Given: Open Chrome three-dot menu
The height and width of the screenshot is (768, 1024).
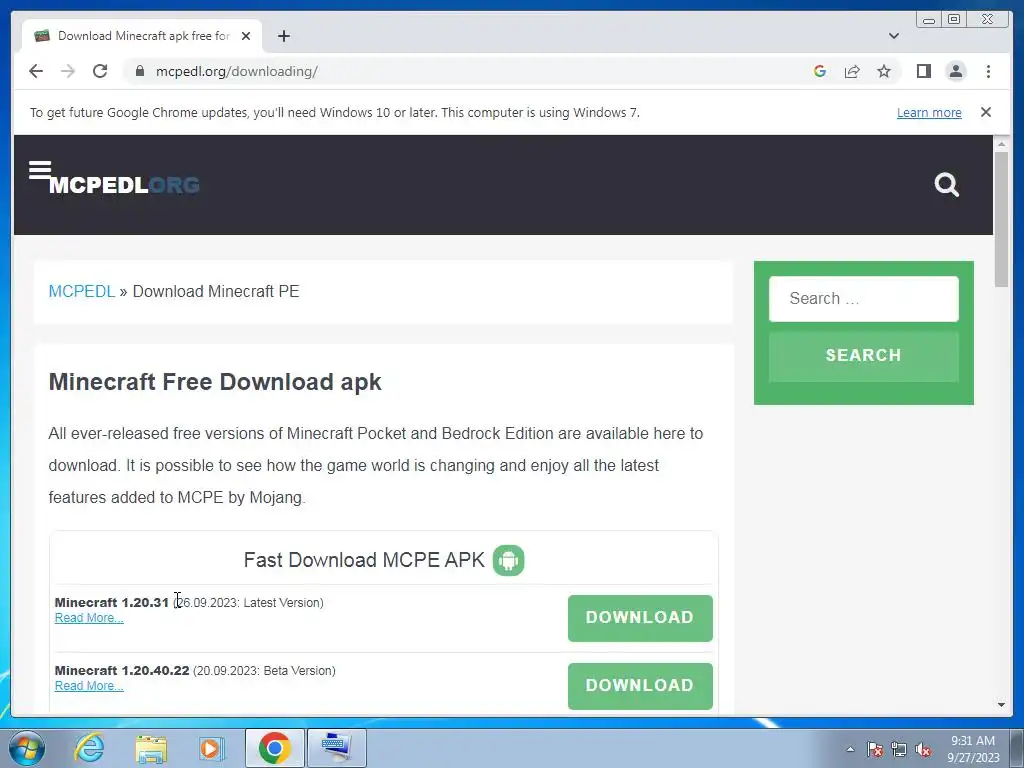Looking at the screenshot, I should (988, 71).
